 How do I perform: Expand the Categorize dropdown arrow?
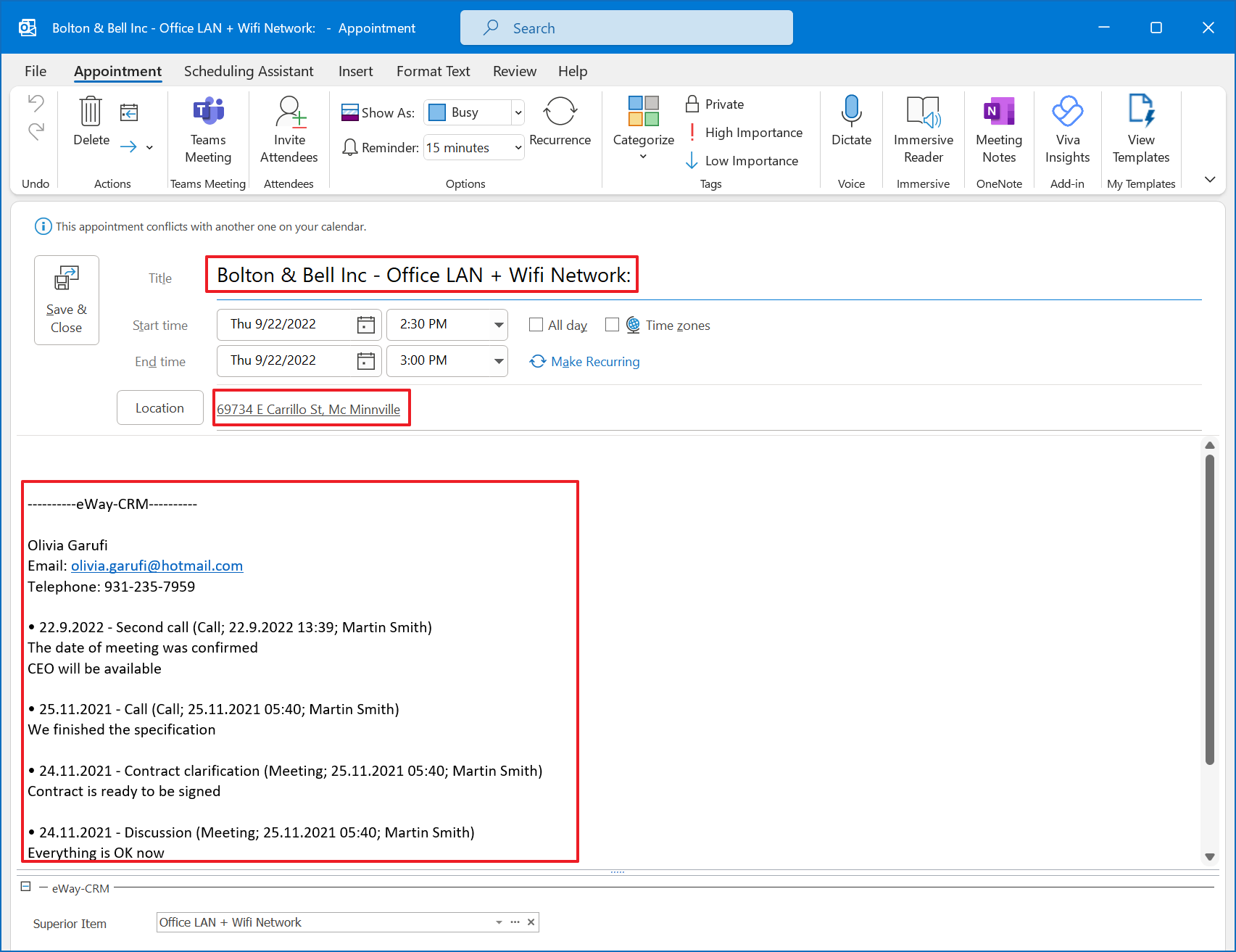pos(643,156)
